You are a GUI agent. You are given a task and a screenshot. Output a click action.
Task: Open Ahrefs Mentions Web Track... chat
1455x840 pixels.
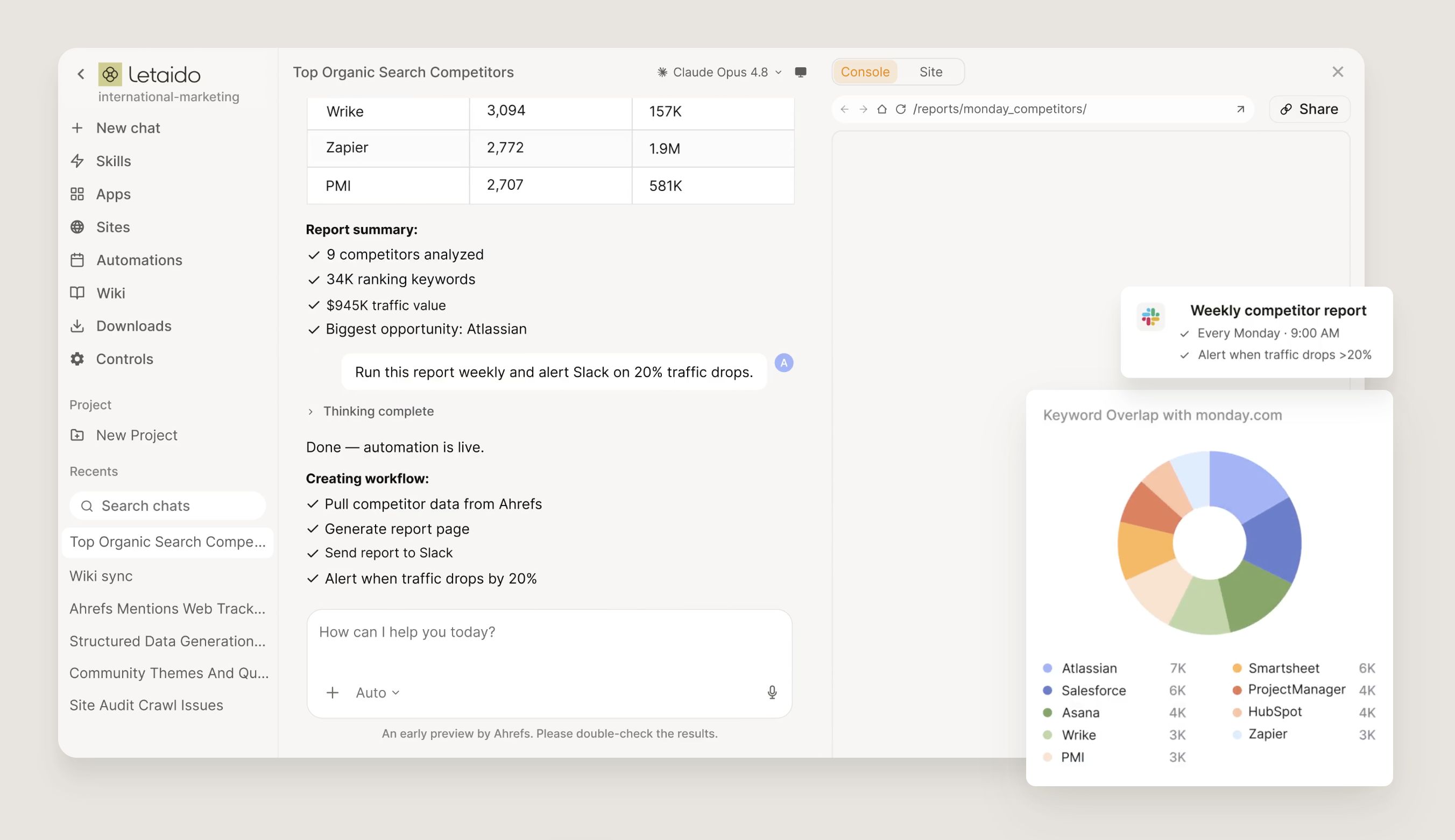167,608
